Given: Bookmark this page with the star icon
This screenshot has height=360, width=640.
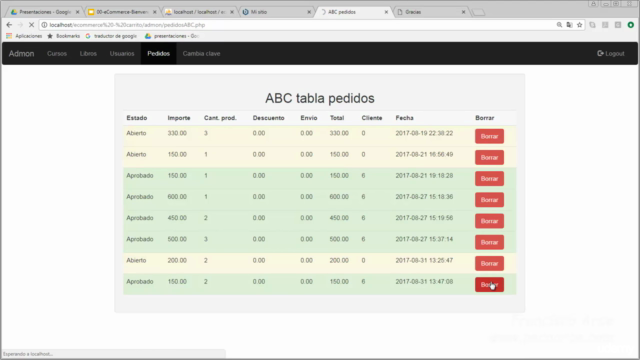Looking at the screenshot, I should tap(580, 25).
